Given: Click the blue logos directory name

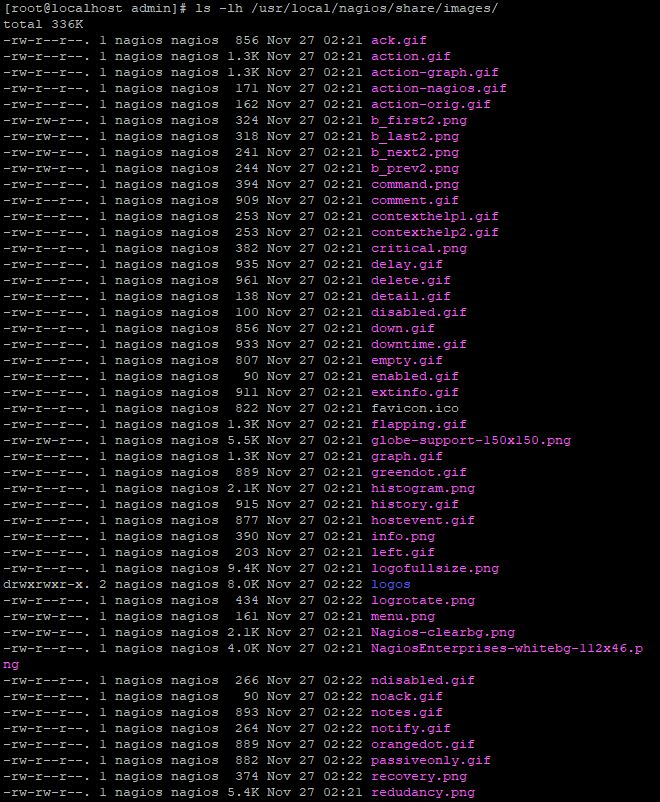Looking at the screenshot, I should [390, 584].
